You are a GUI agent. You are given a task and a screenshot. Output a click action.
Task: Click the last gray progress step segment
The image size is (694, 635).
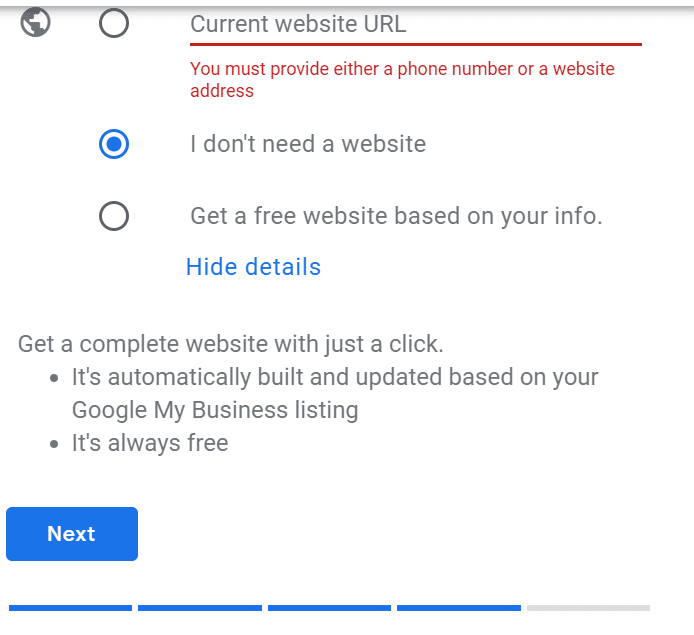point(588,608)
